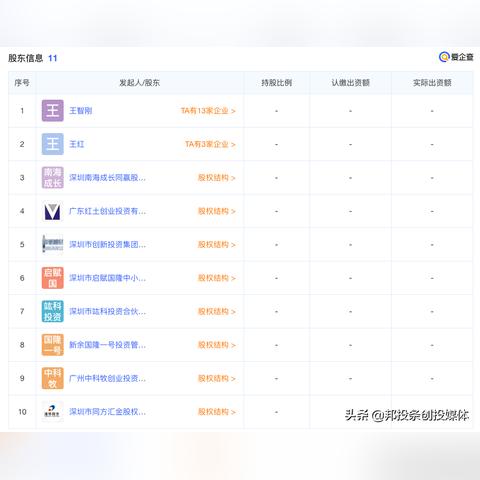
Task: Open shareholder 王智刚 profile link
Action: (x=80, y=111)
